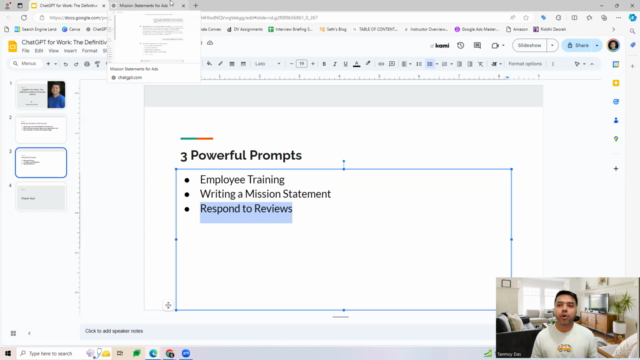Expand the new slide layout arrow

[x=56, y=64]
